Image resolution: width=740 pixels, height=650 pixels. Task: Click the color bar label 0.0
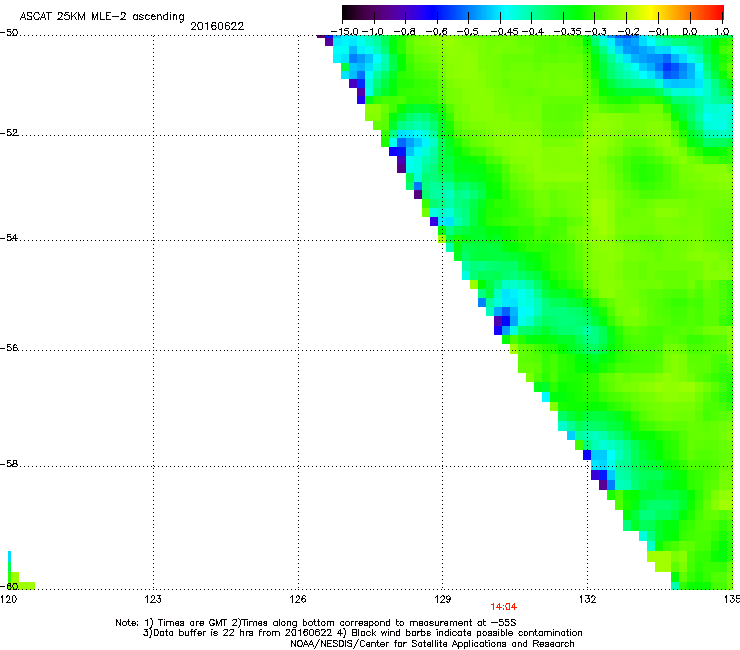click(x=690, y=32)
